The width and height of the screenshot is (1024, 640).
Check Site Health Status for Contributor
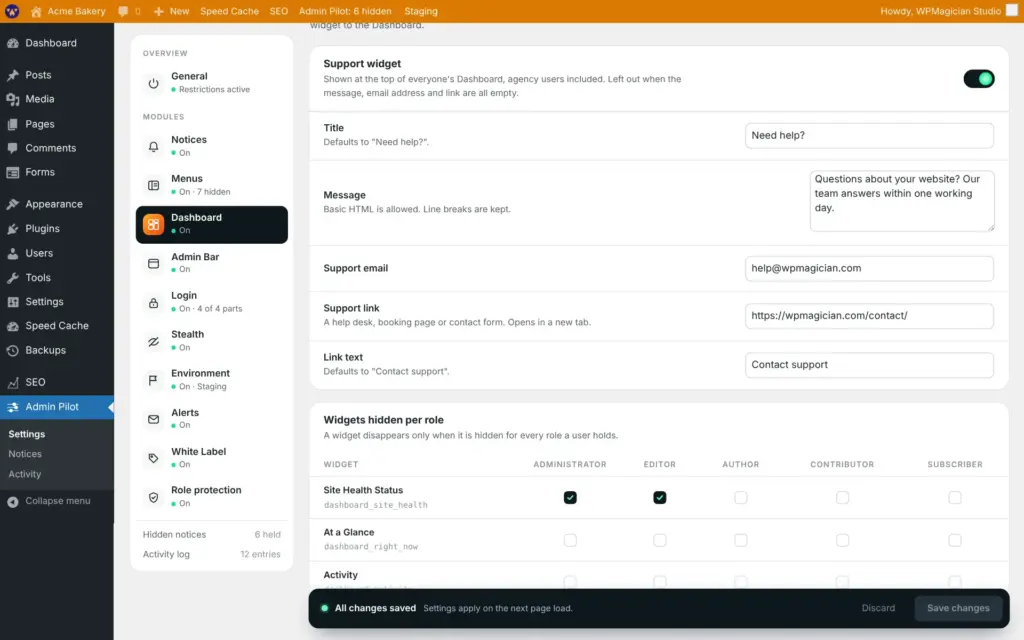(x=842, y=498)
